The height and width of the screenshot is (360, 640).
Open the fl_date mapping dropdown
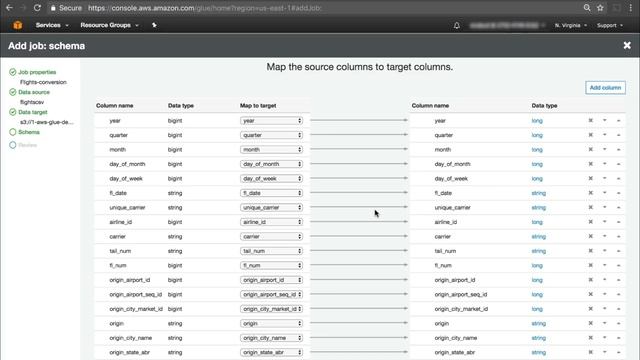(x=271, y=193)
